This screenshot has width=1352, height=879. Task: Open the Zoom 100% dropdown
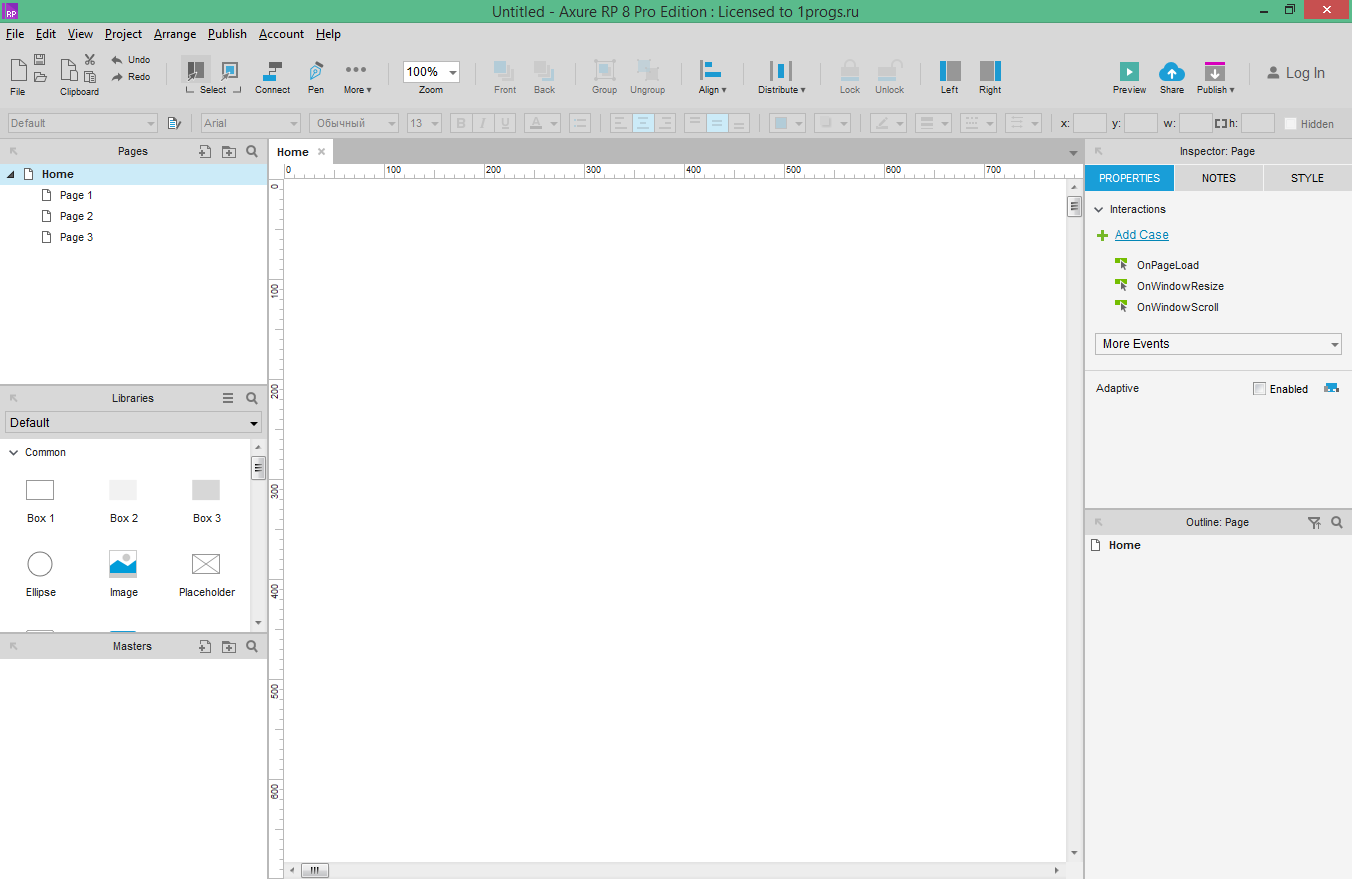click(x=431, y=72)
